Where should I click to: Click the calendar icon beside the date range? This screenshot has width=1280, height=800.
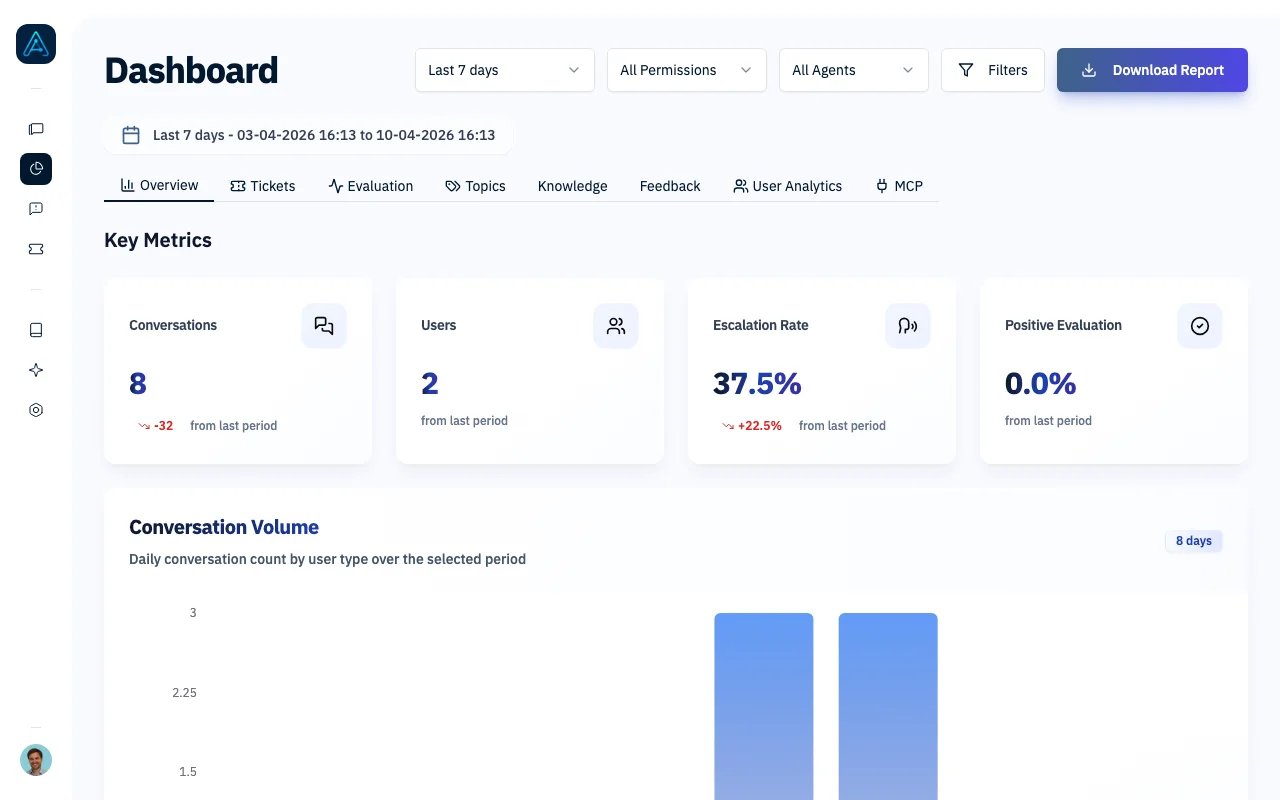(x=131, y=135)
